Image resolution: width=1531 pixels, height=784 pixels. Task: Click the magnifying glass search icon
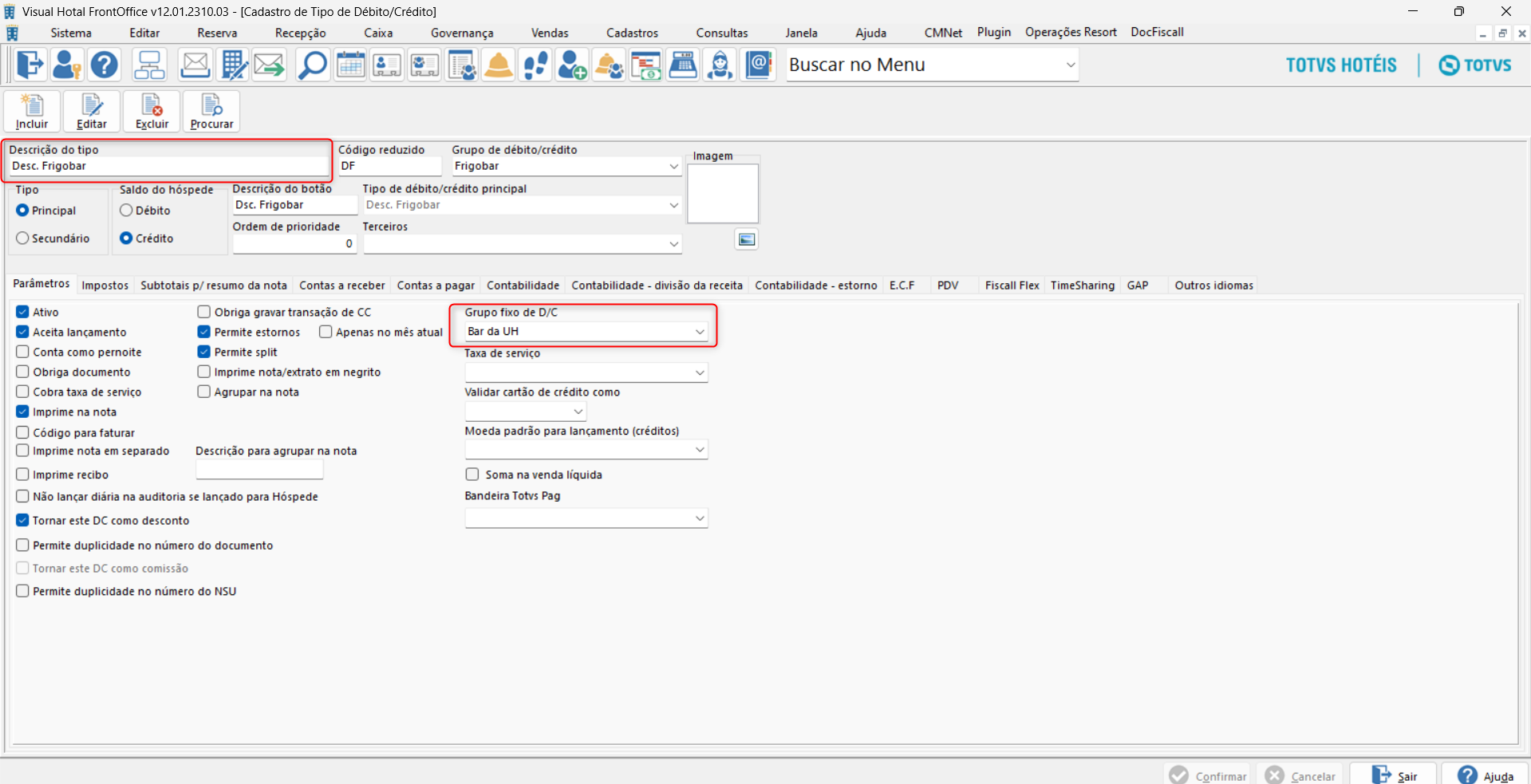click(312, 65)
